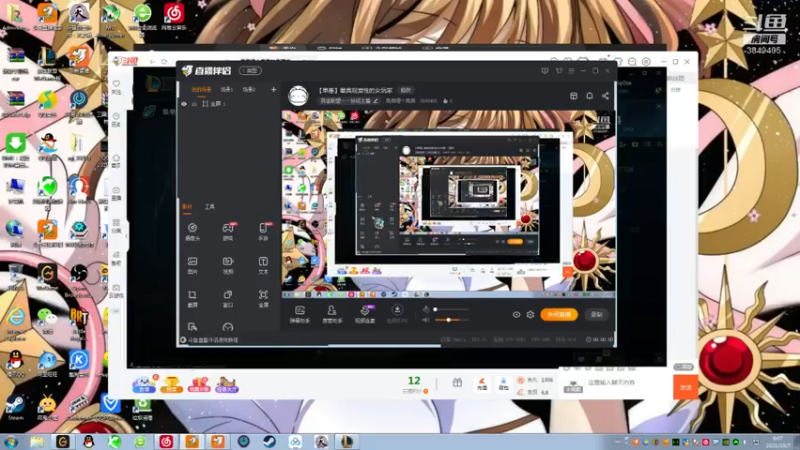The image size is (800, 450).
Task: Click the Recharge icon in browser bar
Action: 482,384
